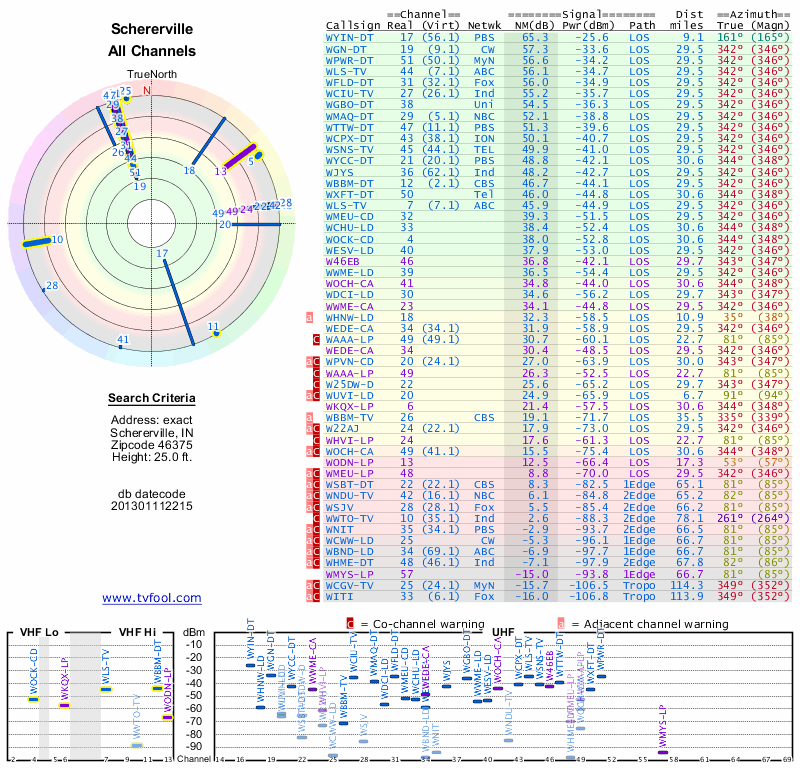800x768 pixels.
Task: Click the WWTO-TV callsign row
Action: pos(557,518)
